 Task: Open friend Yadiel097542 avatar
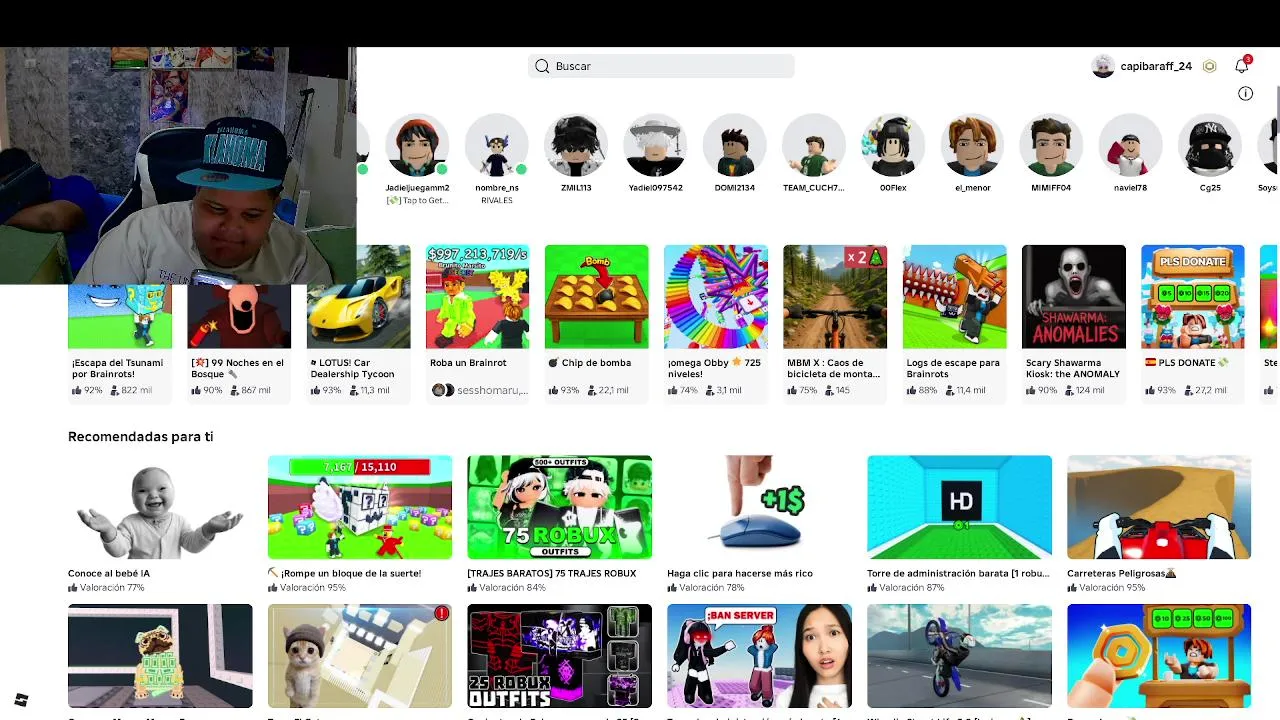click(655, 146)
